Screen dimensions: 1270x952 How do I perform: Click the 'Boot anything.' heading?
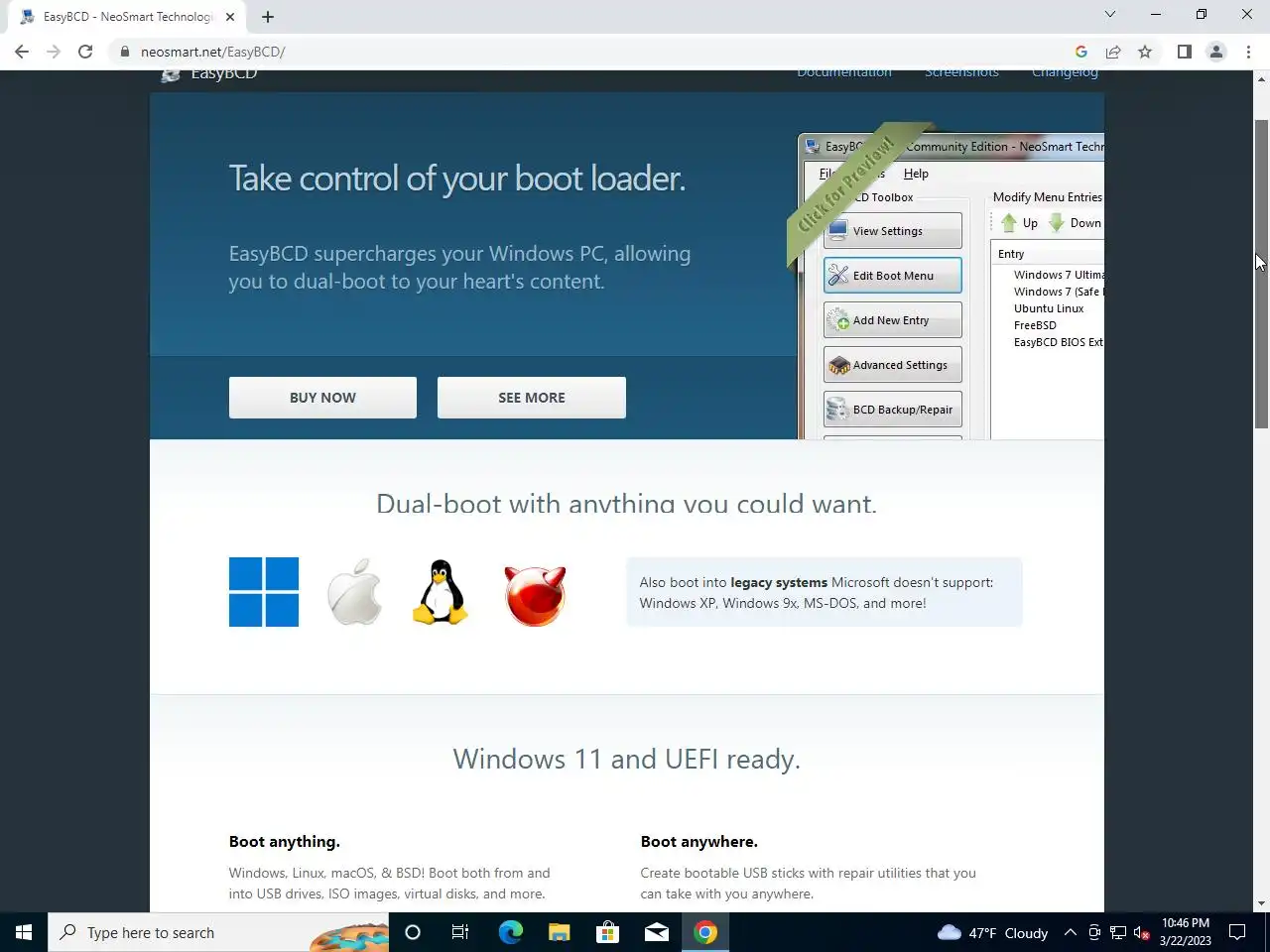pyautogui.click(x=285, y=841)
